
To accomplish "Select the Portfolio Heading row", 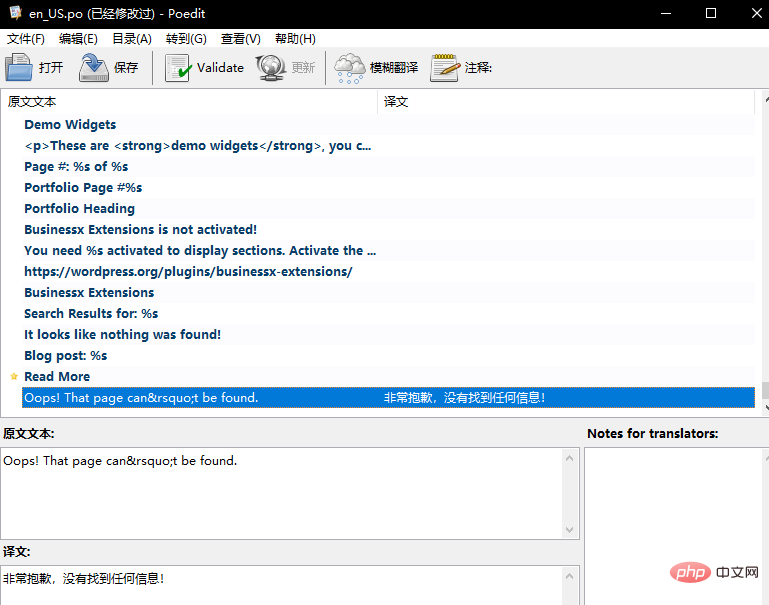I will coord(388,209).
